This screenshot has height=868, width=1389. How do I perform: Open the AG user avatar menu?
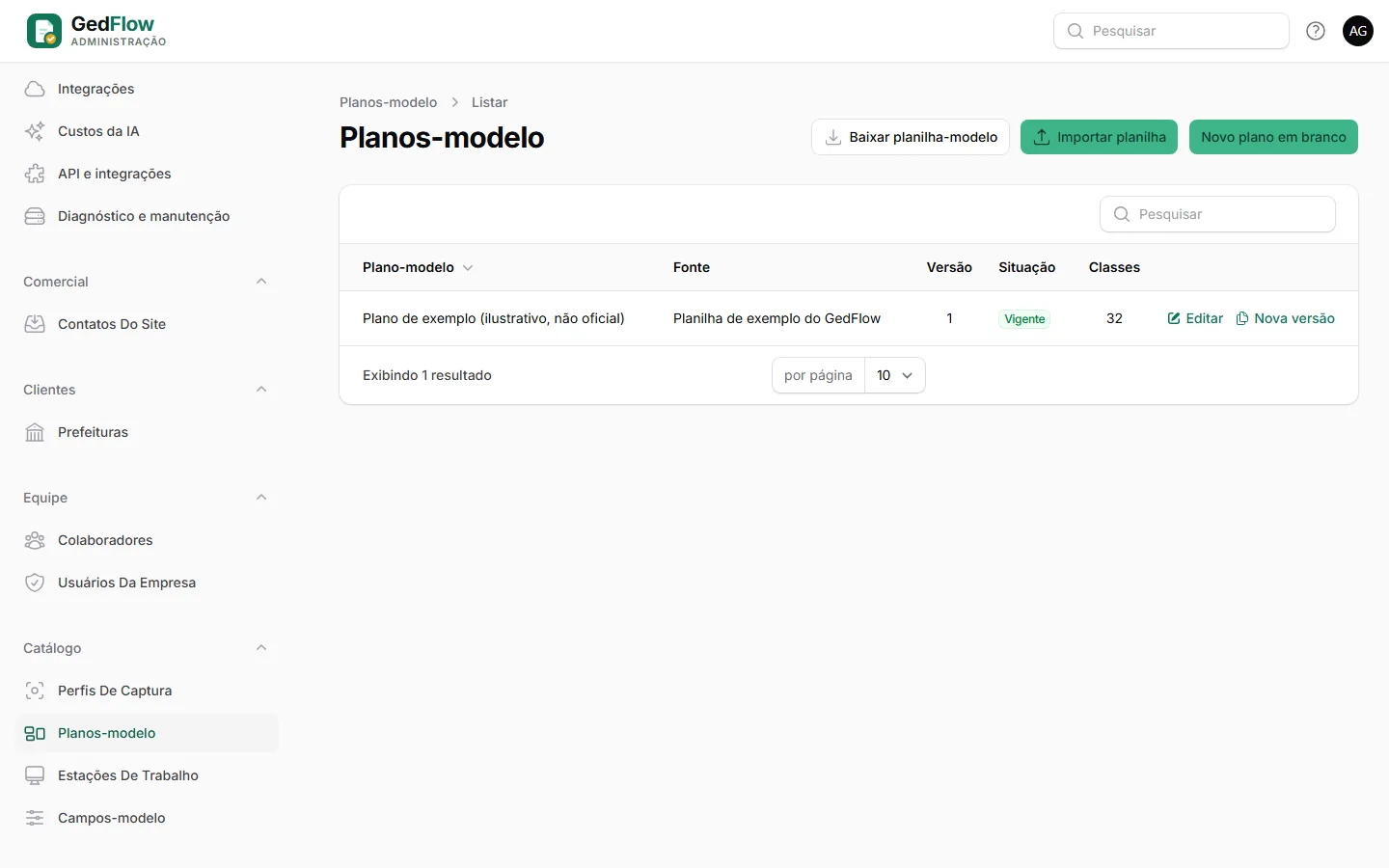1358,31
